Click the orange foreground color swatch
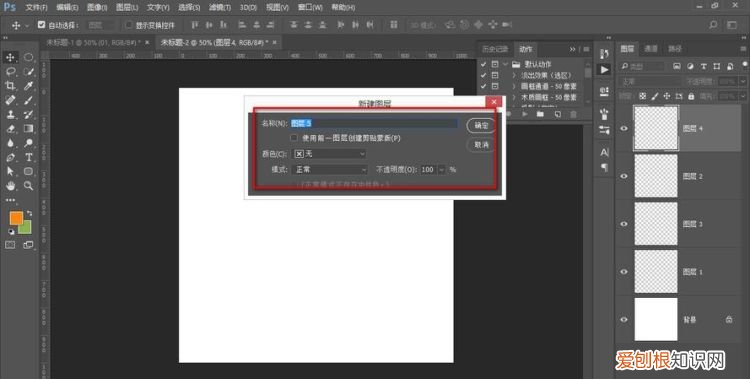750x379 pixels. [x=16, y=218]
